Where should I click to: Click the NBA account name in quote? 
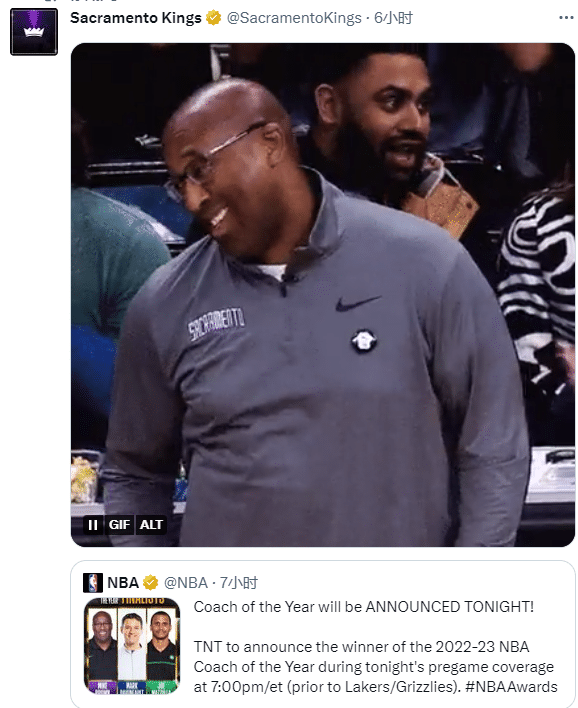123,583
